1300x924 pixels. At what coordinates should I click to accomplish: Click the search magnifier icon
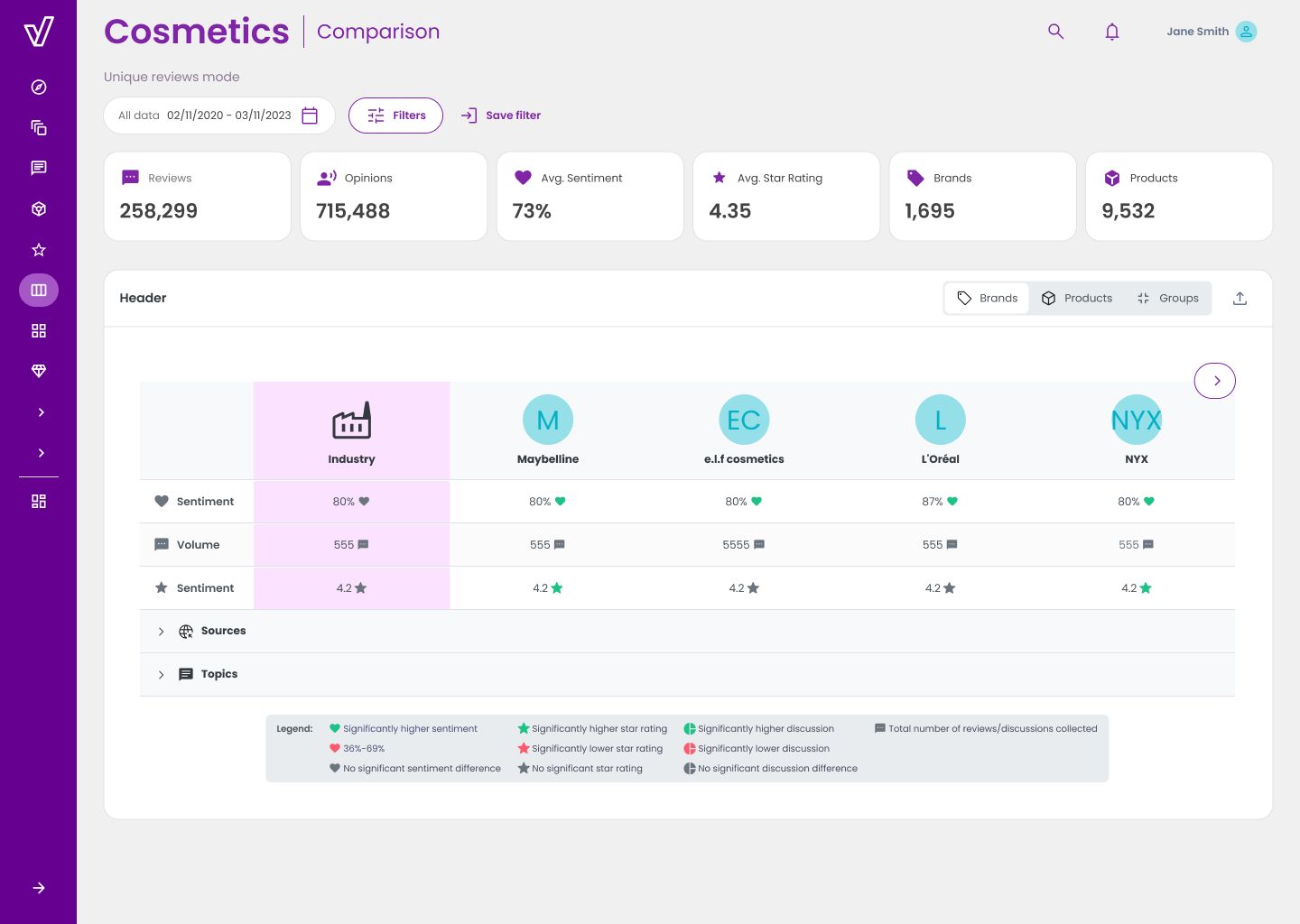pos(1055,32)
